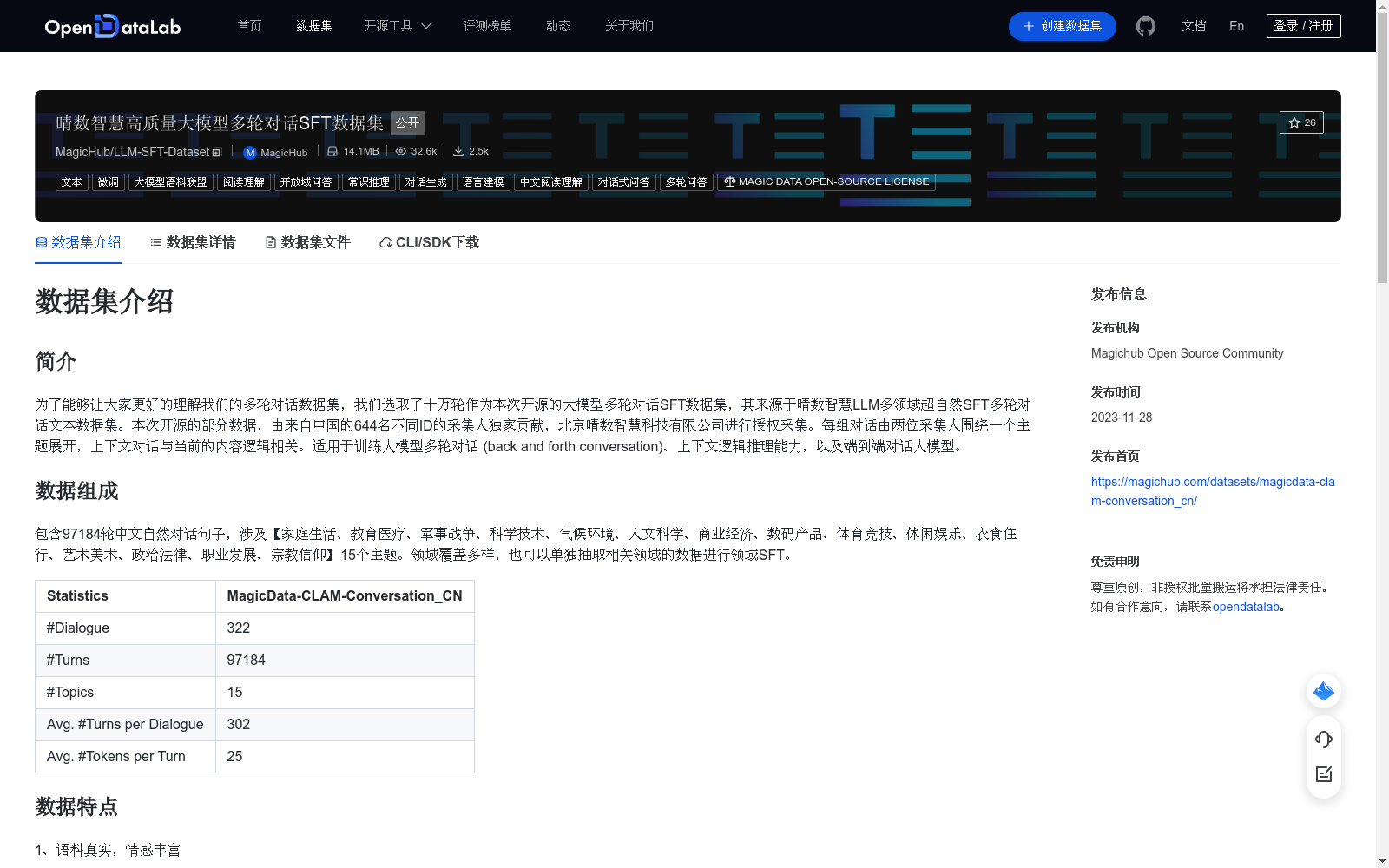Image resolution: width=1389 pixels, height=868 pixels.
Task: Open the headset customer support icon
Action: coord(1324,740)
